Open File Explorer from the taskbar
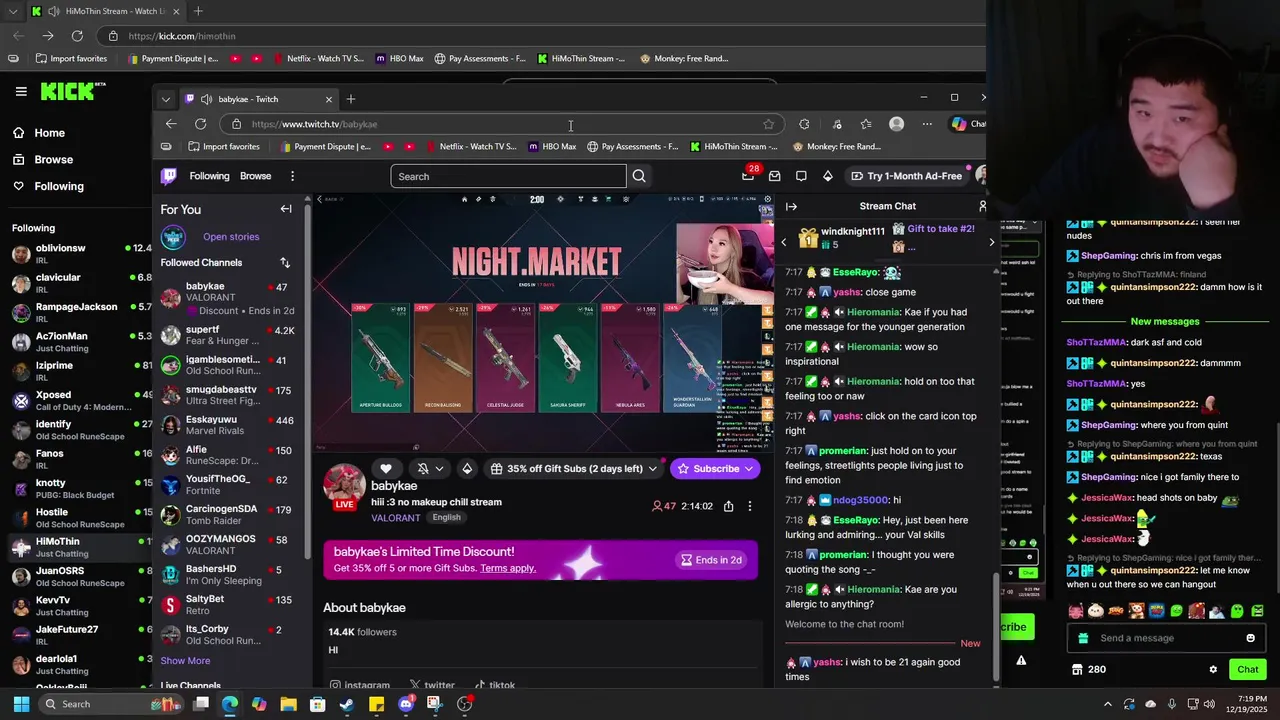 [288, 704]
